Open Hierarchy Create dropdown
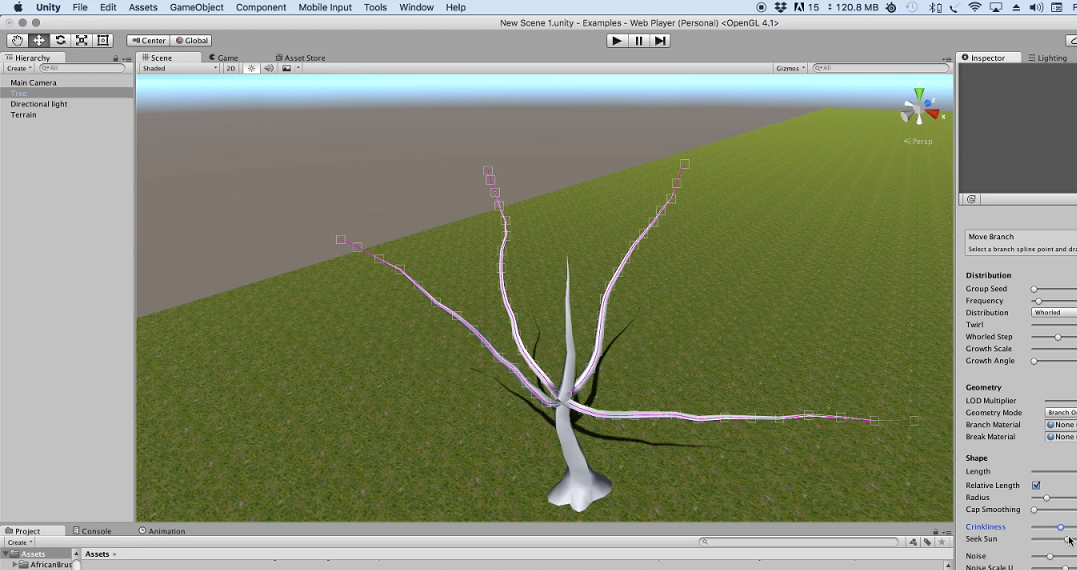The image size is (1077, 570). (19, 68)
